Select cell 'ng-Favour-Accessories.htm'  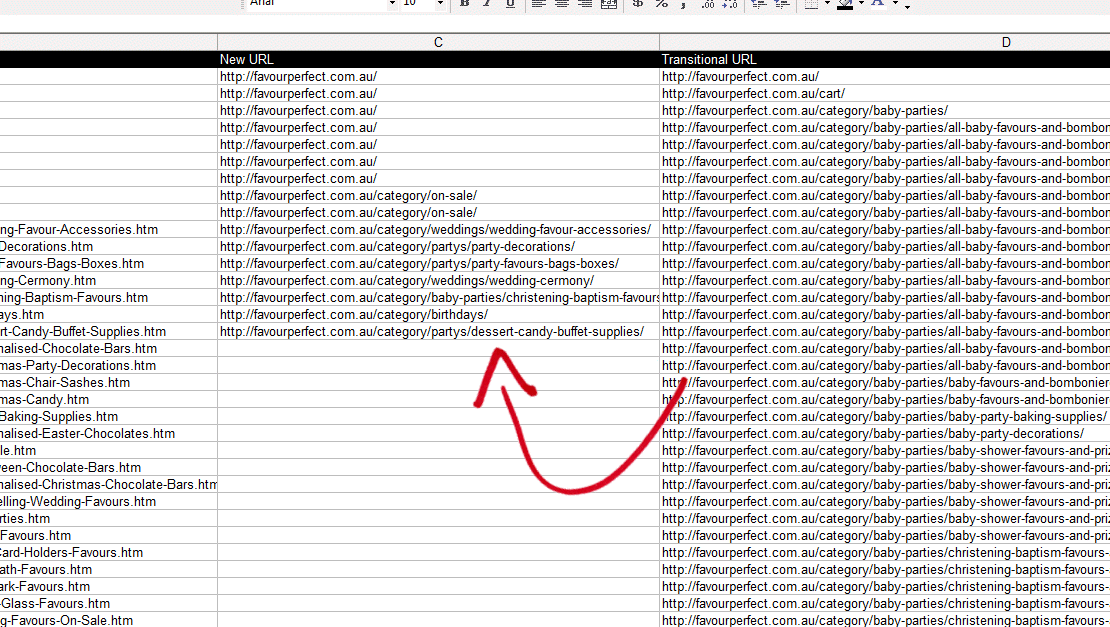(x=108, y=229)
